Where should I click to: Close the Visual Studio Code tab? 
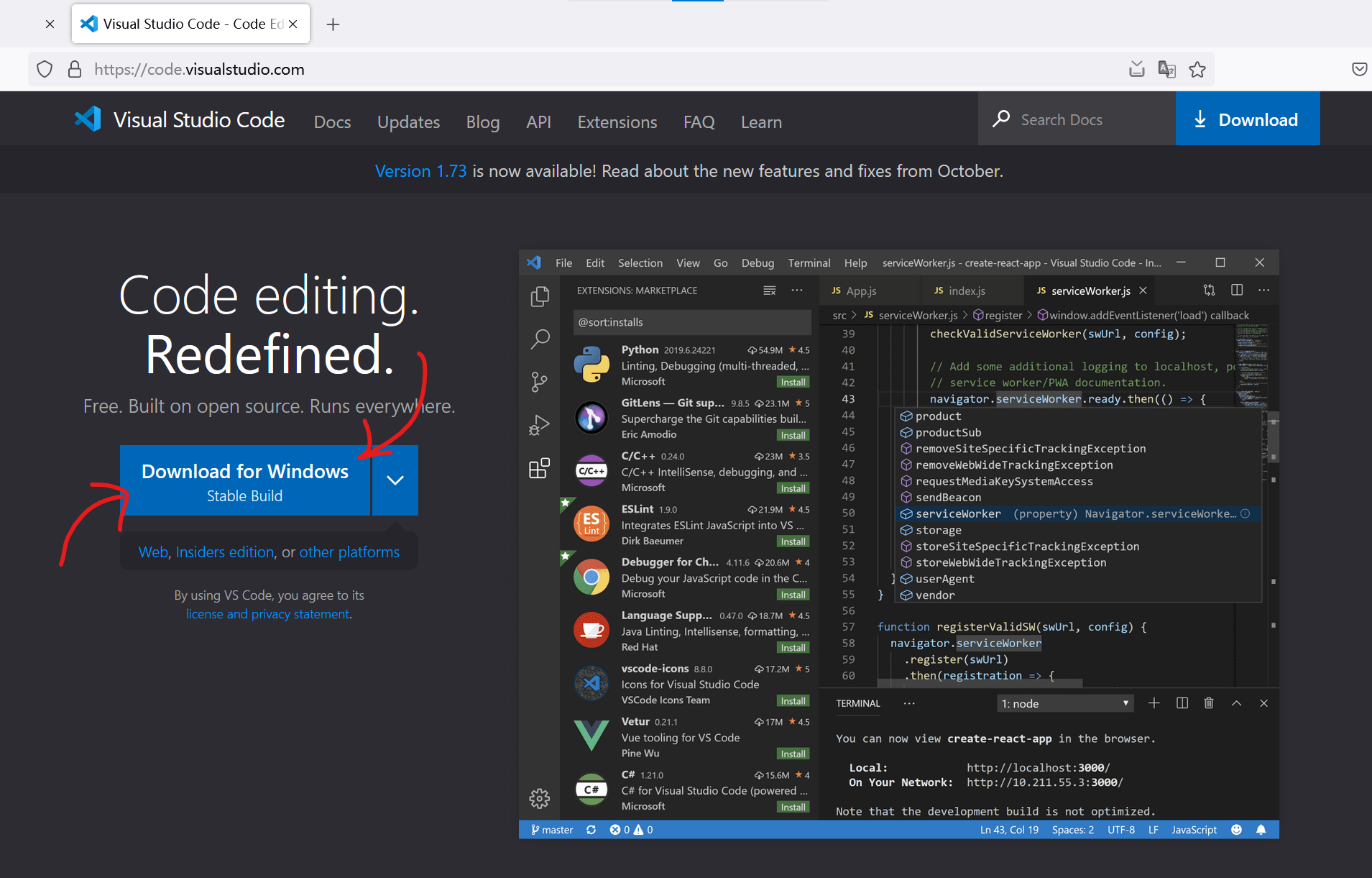click(x=293, y=24)
